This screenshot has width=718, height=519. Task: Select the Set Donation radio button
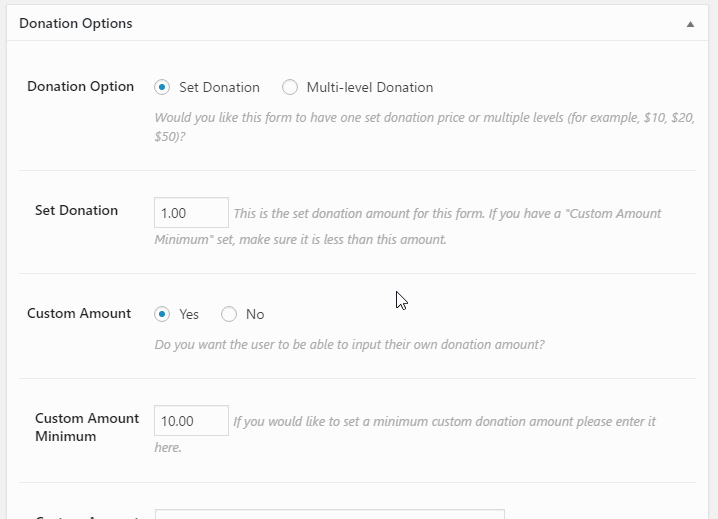pyautogui.click(x=162, y=87)
